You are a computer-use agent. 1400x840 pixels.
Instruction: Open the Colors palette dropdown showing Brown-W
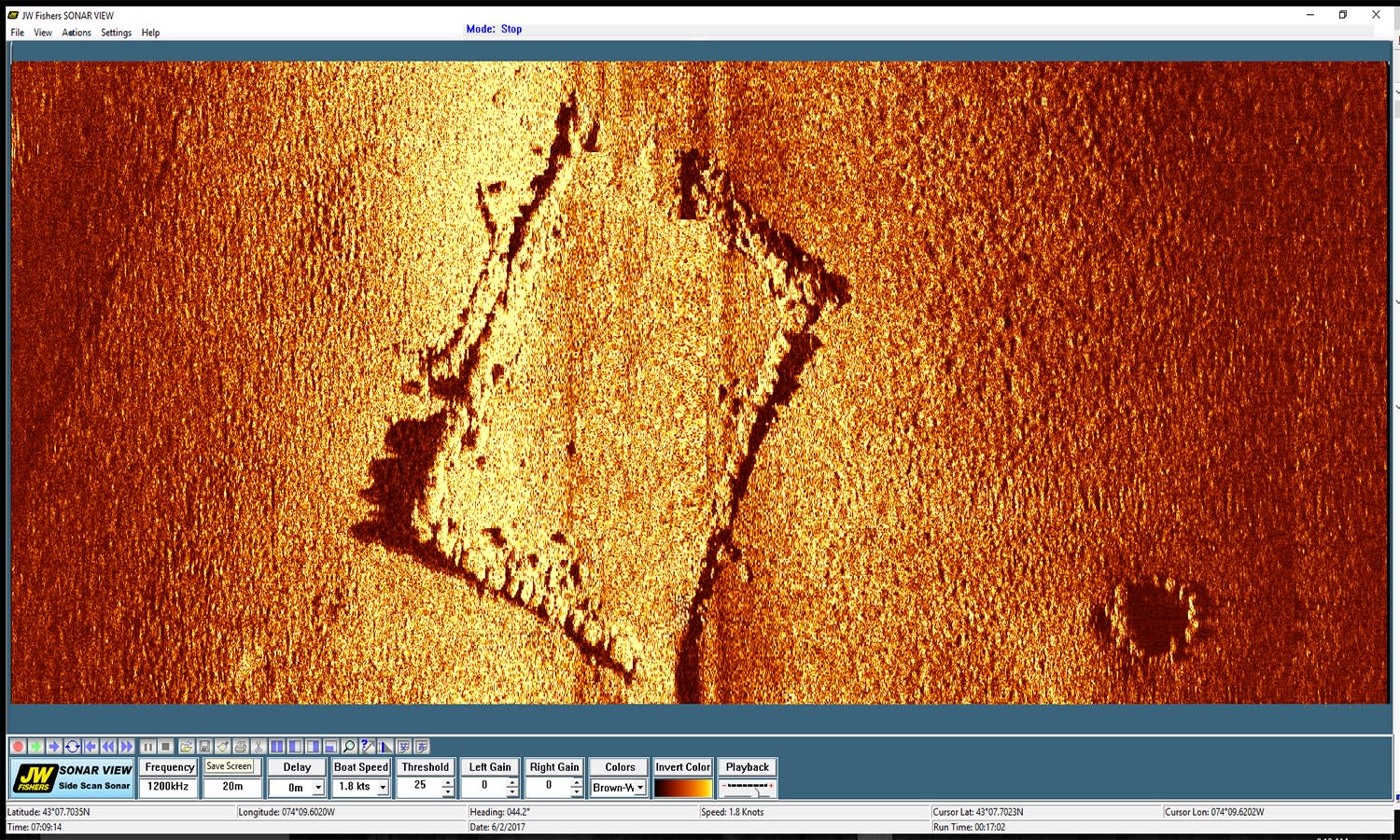pyautogui.click(x=640, y=788)
